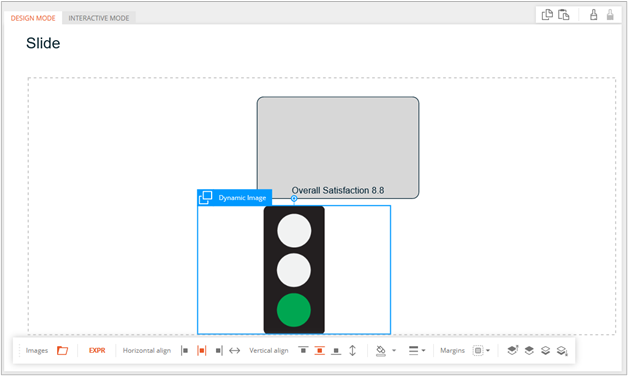Image resolution: width=628 pixels, height=376 pixels.
Task: Bring the object to front layer
Action: [x=512, y=350]
